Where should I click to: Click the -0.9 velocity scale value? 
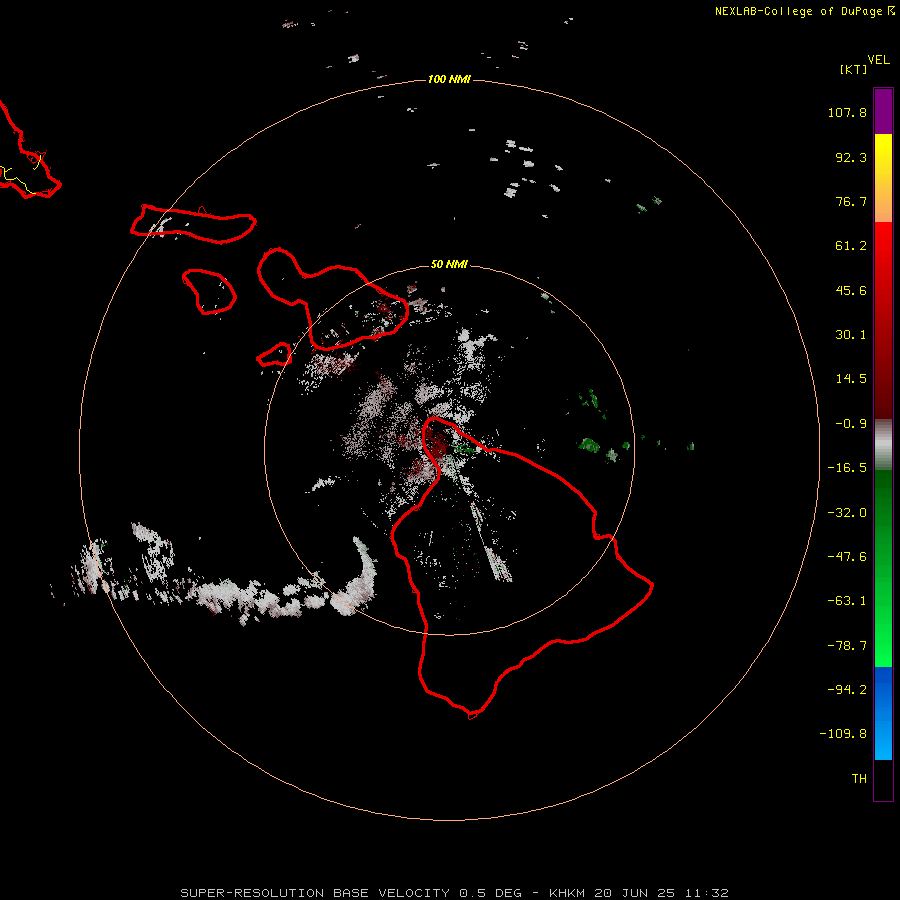pyautogui.click(x=851, y=424)
